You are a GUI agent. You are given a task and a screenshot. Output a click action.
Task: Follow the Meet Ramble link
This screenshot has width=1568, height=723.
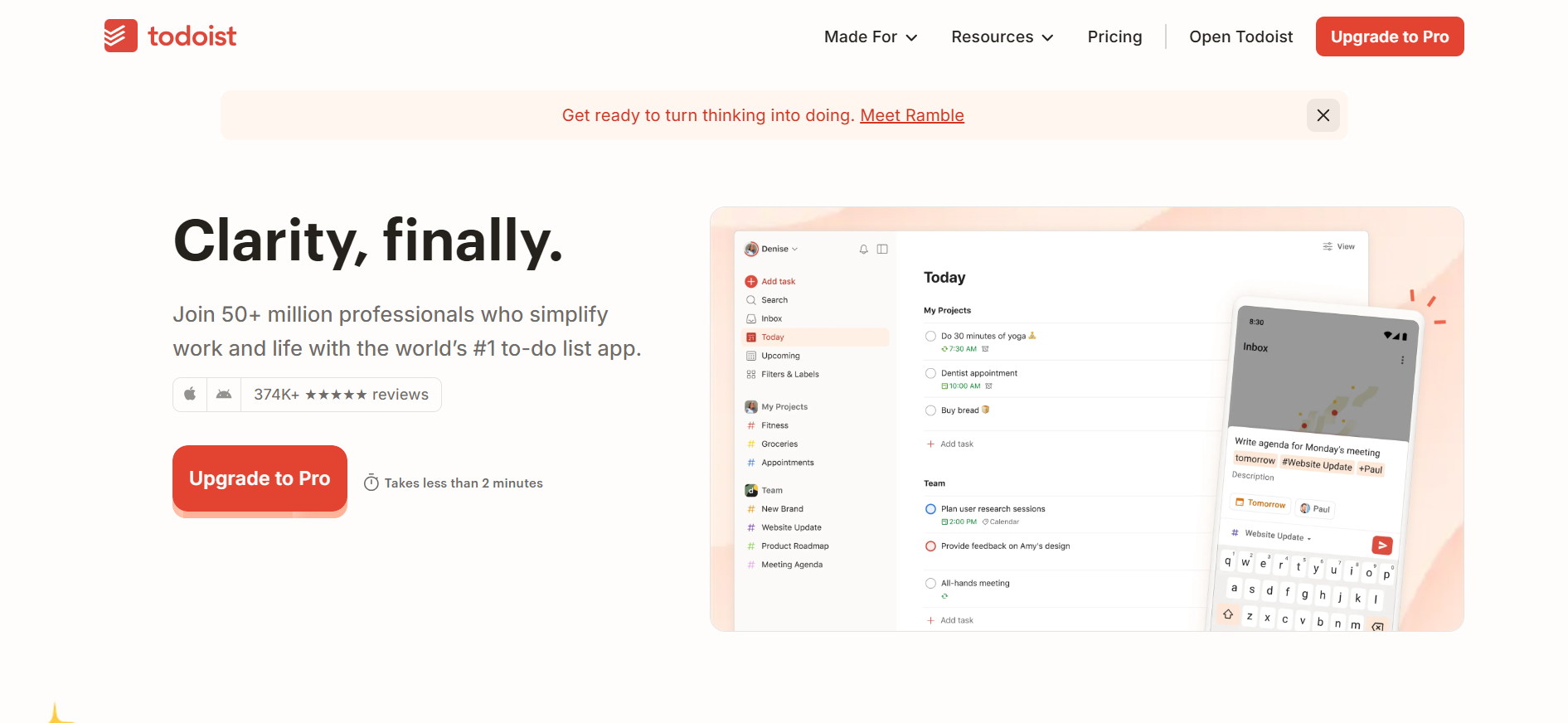point(912,115)
